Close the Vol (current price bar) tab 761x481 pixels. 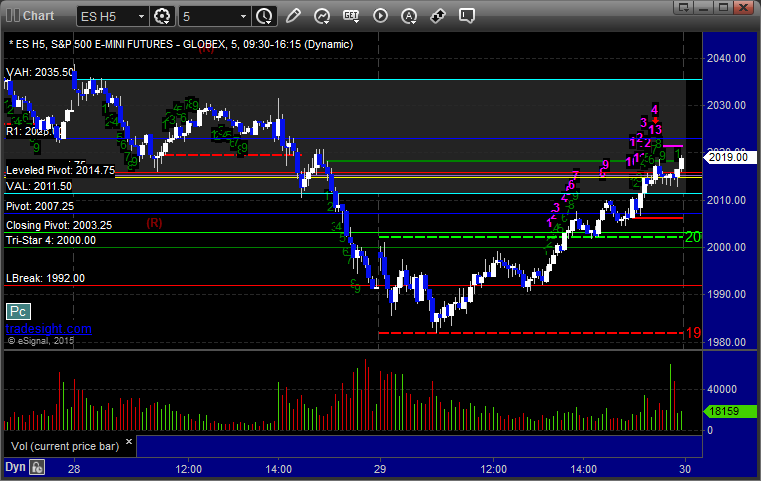129,442
